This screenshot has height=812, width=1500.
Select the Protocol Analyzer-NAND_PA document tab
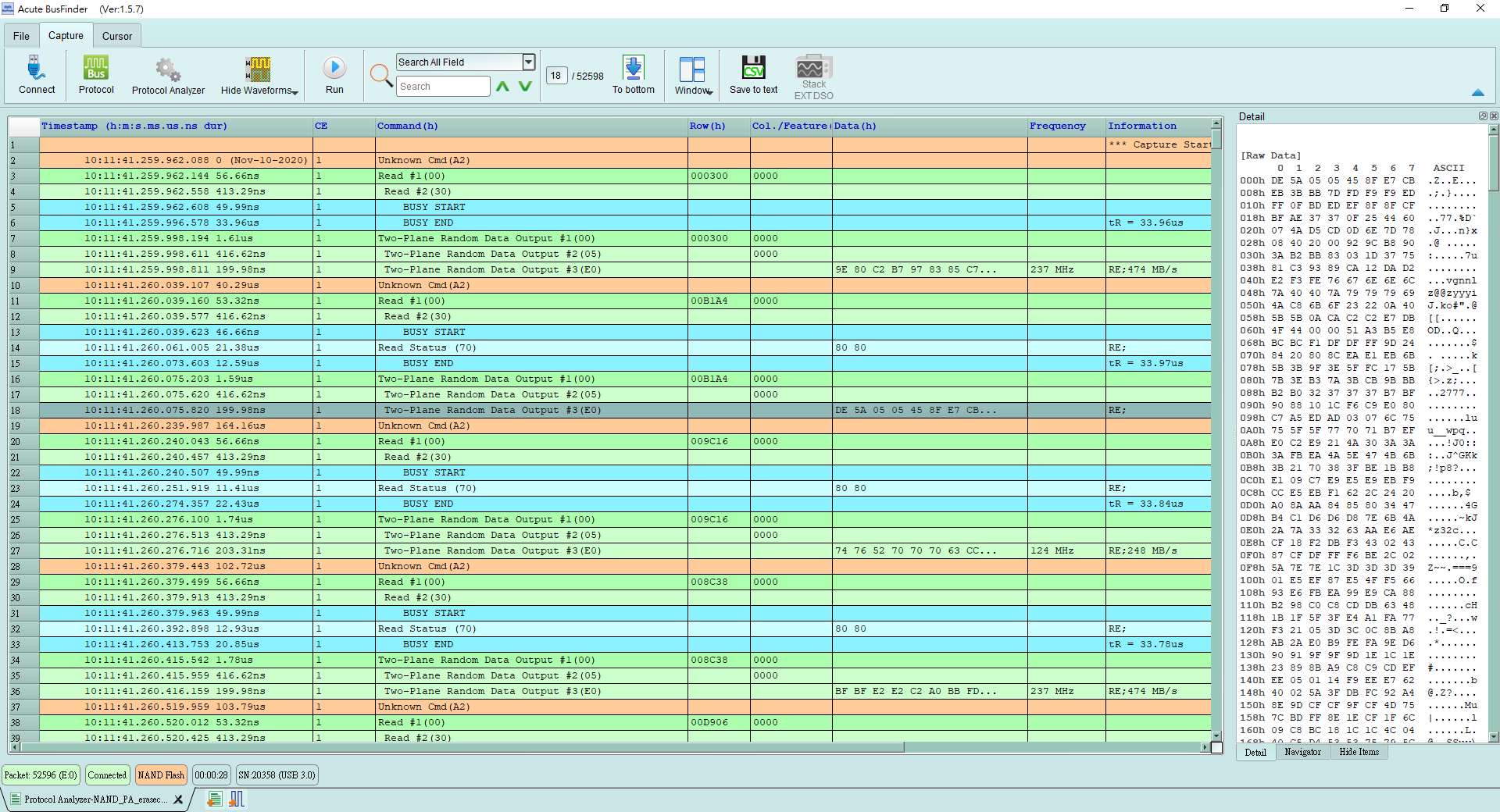pyautogui.click(x=95, y=800)
